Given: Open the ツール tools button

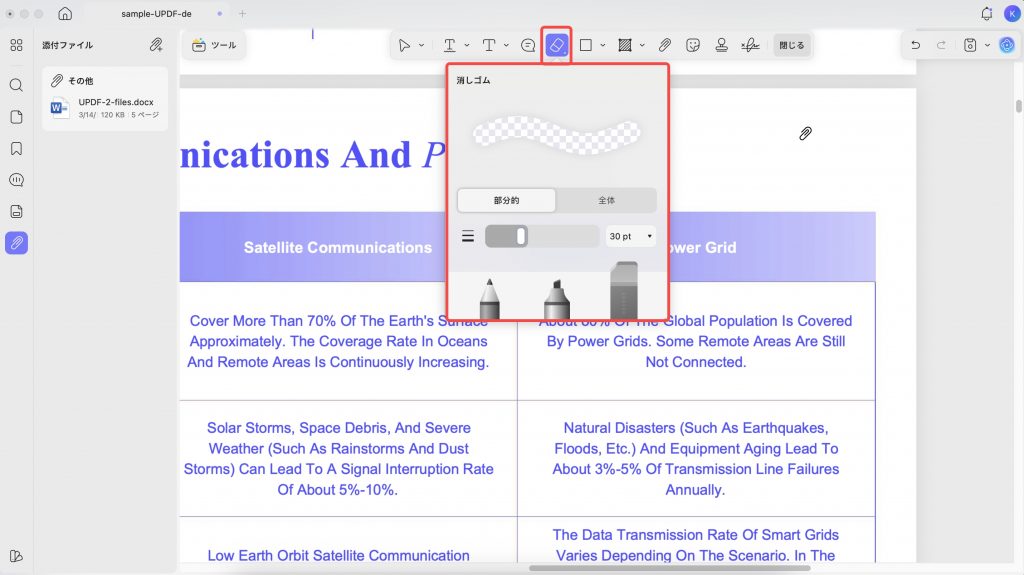Looking at the screenshot, I should click(x=214, y=45).
